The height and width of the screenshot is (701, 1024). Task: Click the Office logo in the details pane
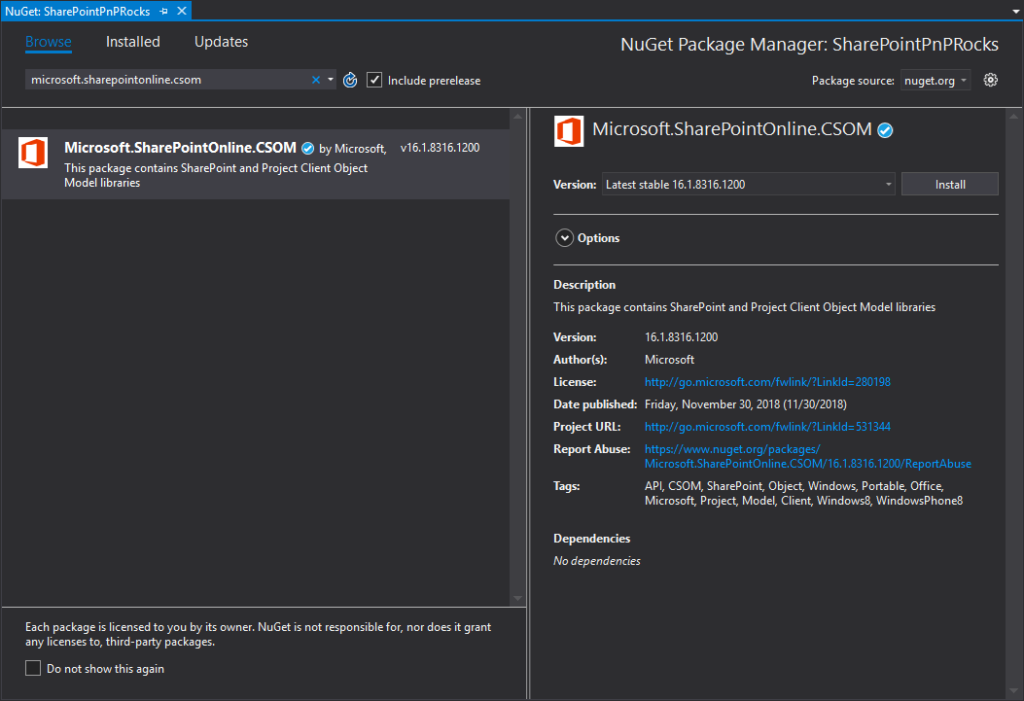(x=569, y=131)
